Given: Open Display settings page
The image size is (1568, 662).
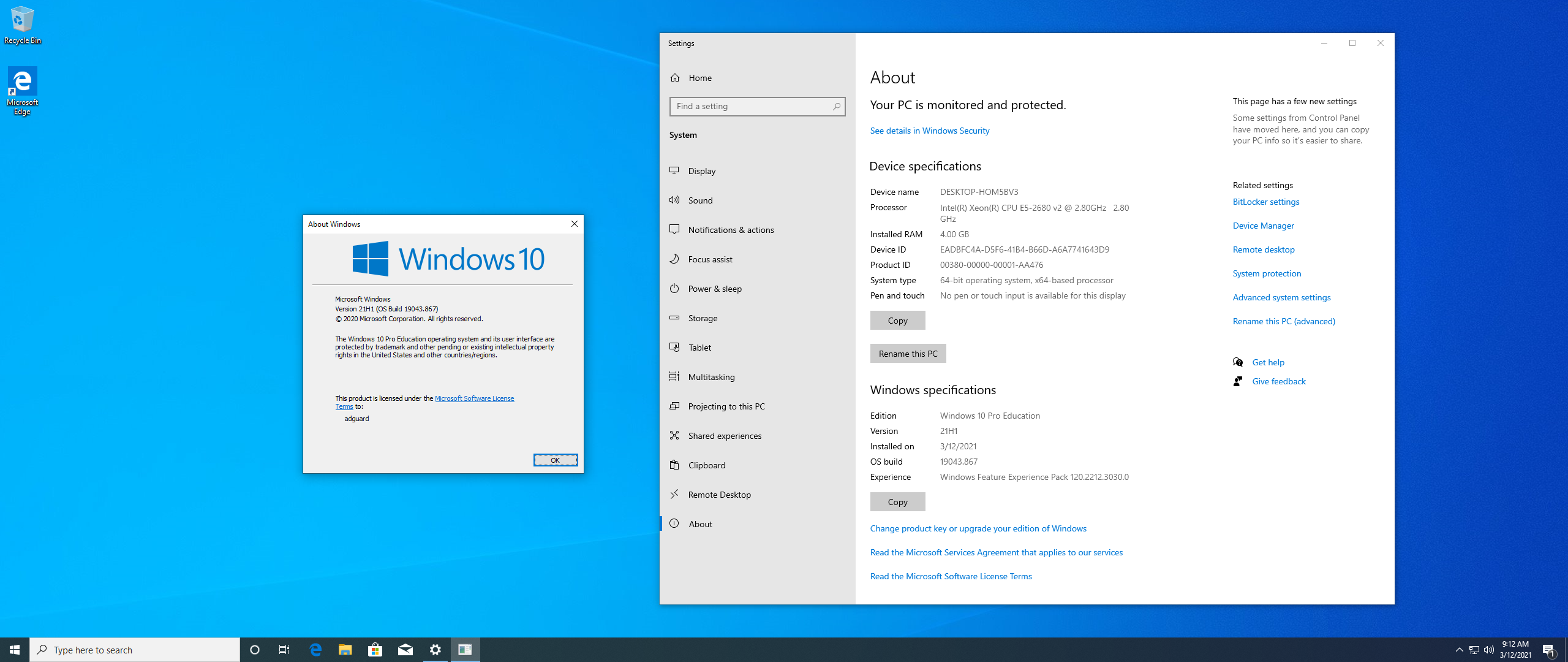Looking at the screenshot, I should pos(757,171).
